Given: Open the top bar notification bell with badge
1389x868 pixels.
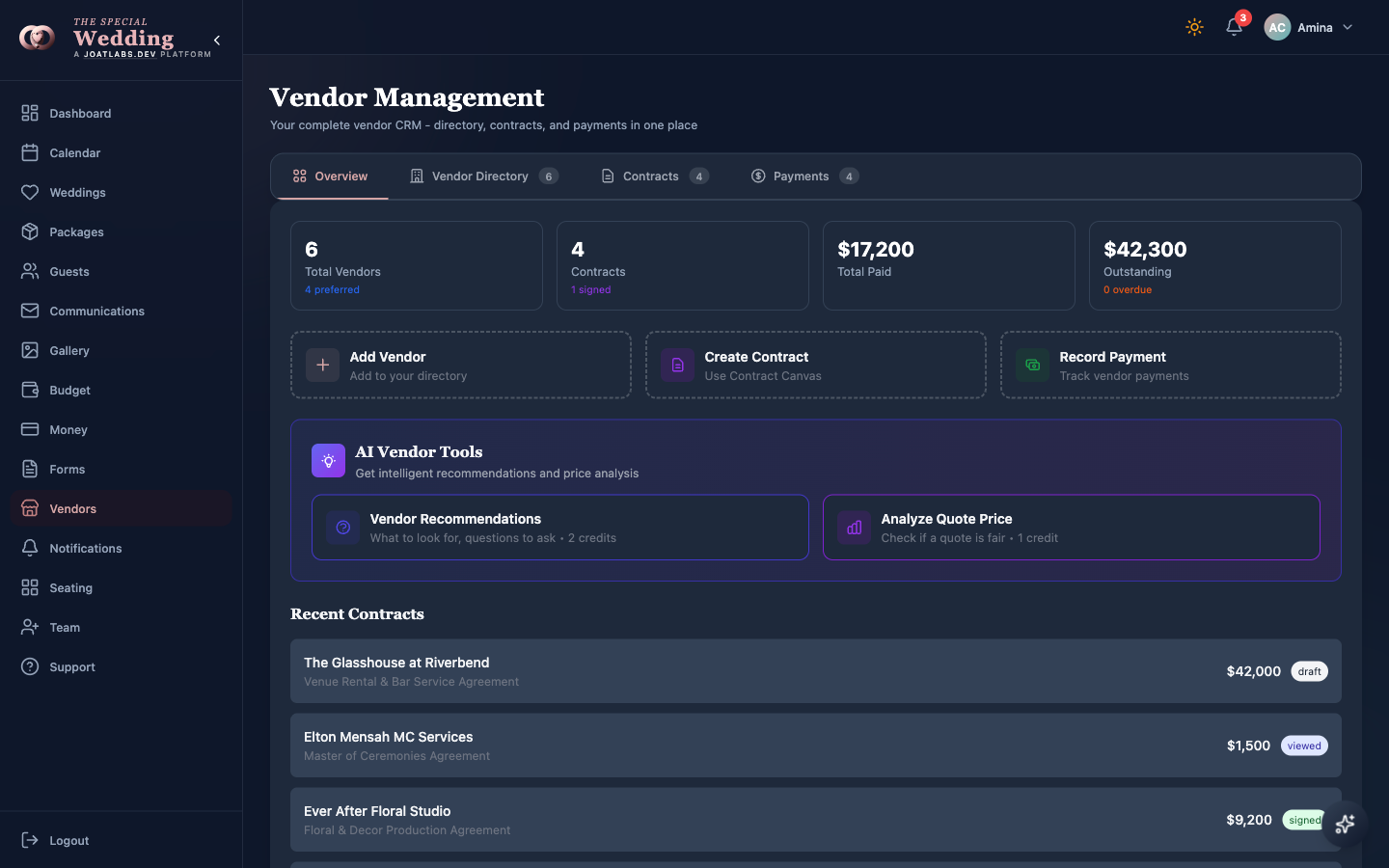Looking at the screenshot, I should click(1235, 26).
